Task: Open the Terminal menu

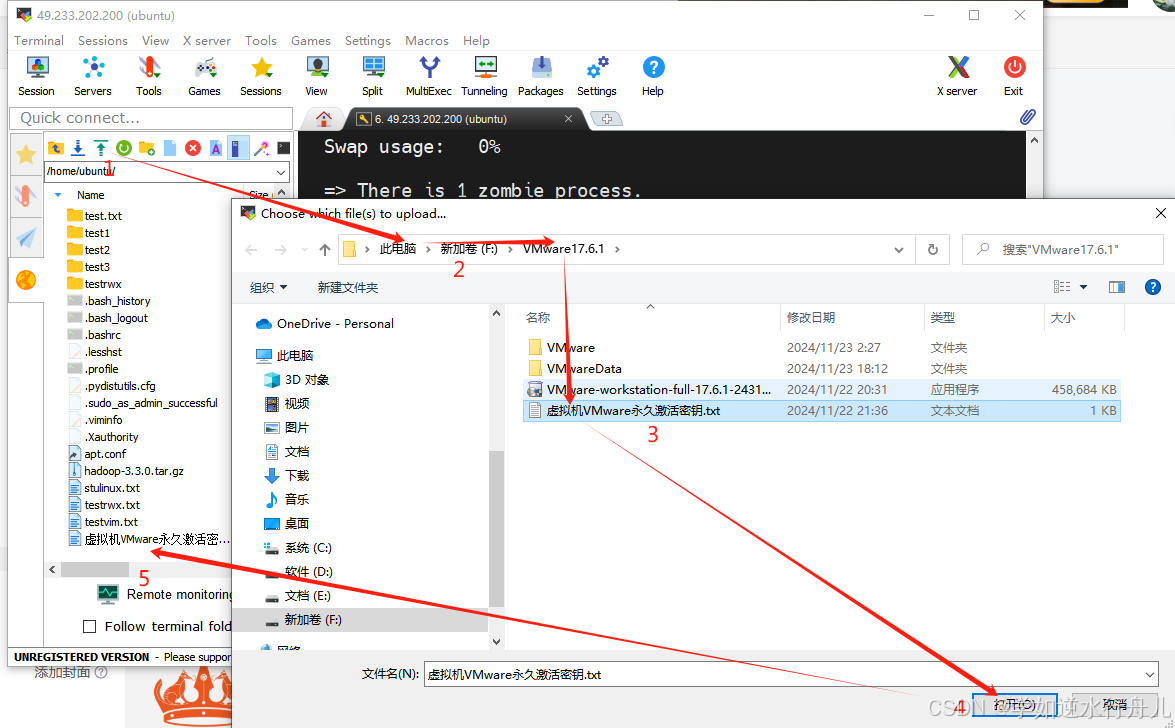Action: 39,40
